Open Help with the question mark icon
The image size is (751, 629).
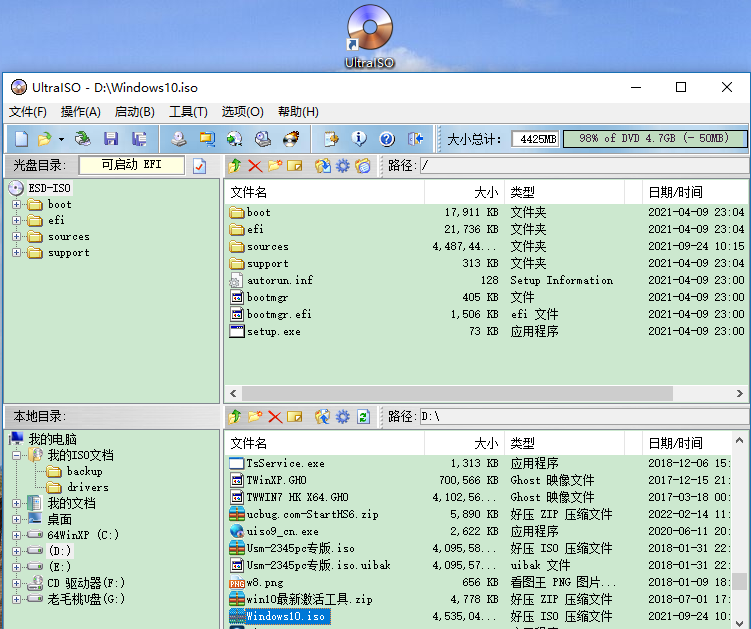click(387, 139)
